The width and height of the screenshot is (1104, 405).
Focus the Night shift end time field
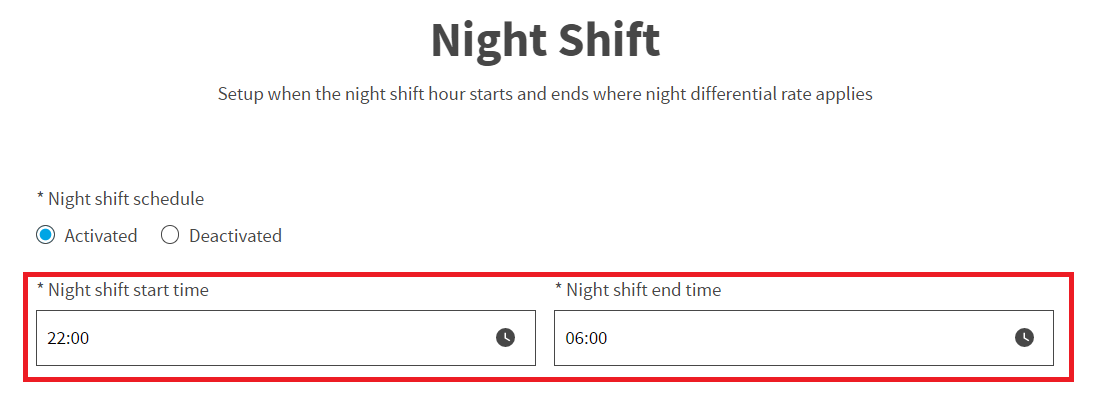pos(804,338)
